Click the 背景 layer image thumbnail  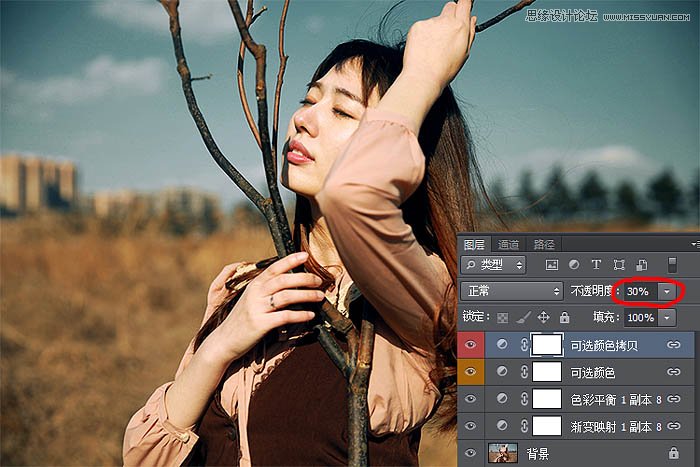click(503, 453)
